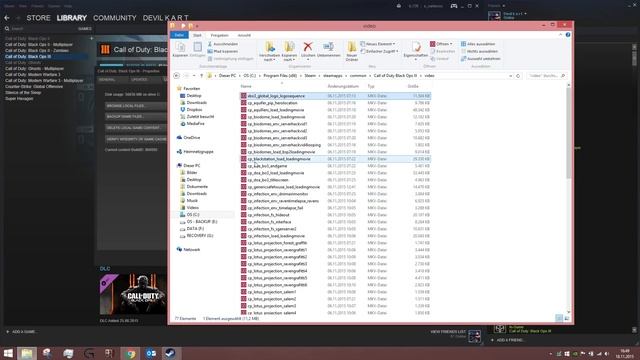640x360 pixels.
Task: Open the Steam LIBRARY section
Action: tap(72, 18)
